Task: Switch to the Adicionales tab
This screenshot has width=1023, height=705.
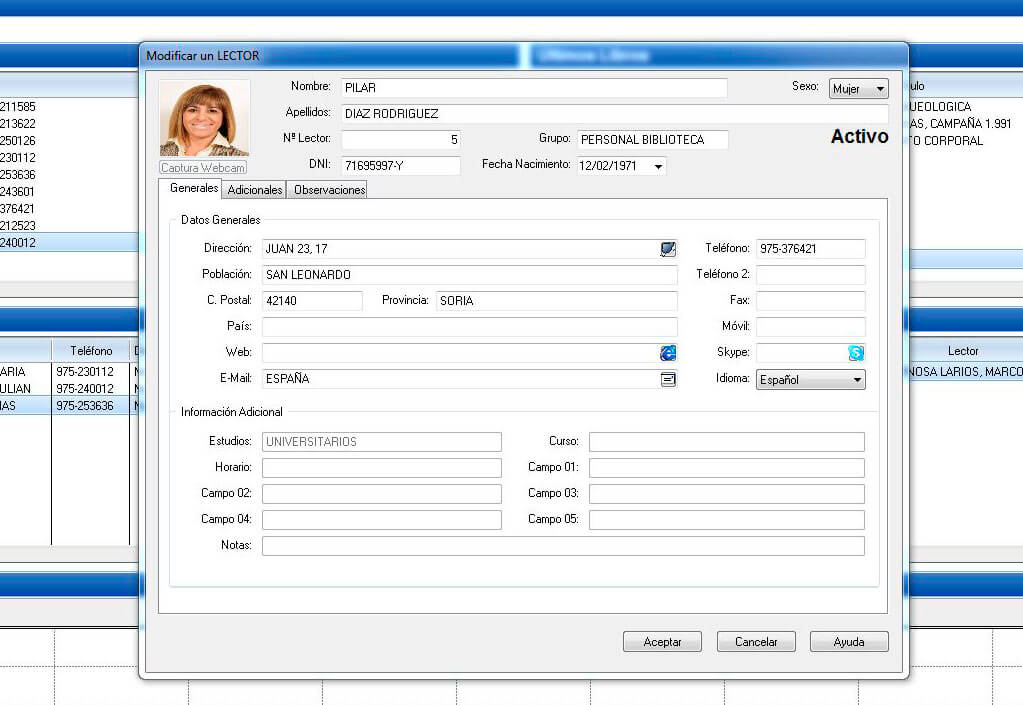Action: (254, 190)
